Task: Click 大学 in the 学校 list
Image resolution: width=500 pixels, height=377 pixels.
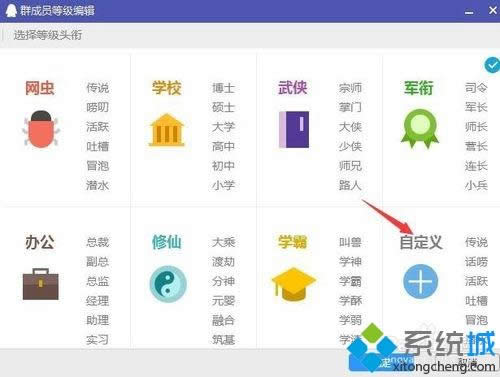Action: [x=223, y=127]
